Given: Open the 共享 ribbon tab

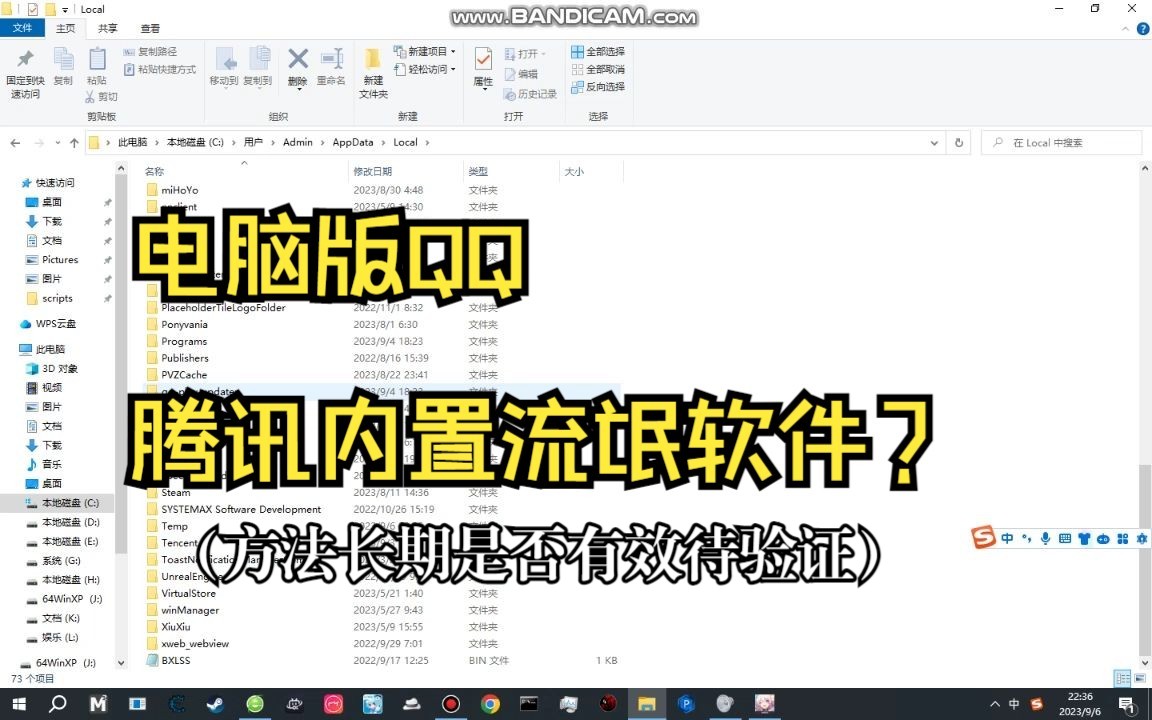Looking at the screenshot, I should point(106,28).
